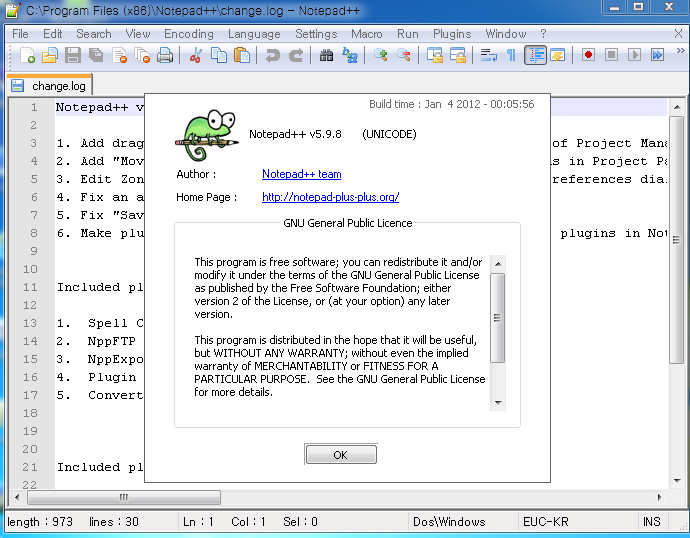Viewport: 690px width, 538px height.
Task: Open the Window menu
Action: pos(506,34)
